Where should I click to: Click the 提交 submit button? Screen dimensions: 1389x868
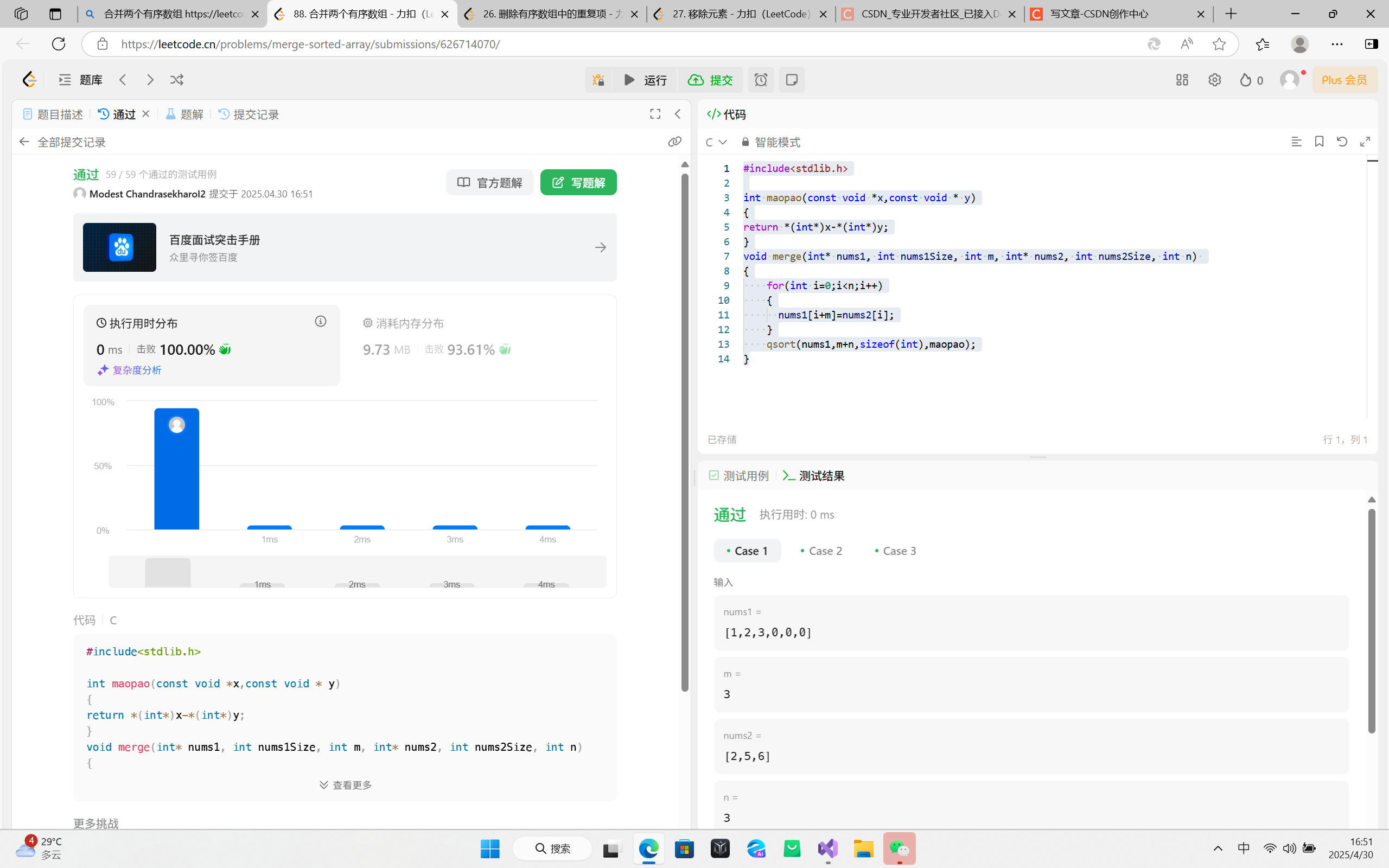click(711, 80)
